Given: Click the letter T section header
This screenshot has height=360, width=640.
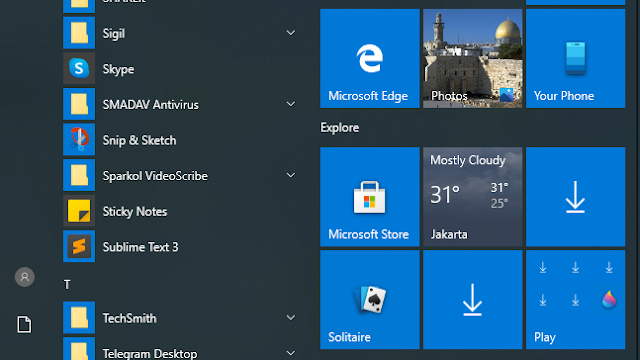Looking at the screenshot, I should coord(67,284).
